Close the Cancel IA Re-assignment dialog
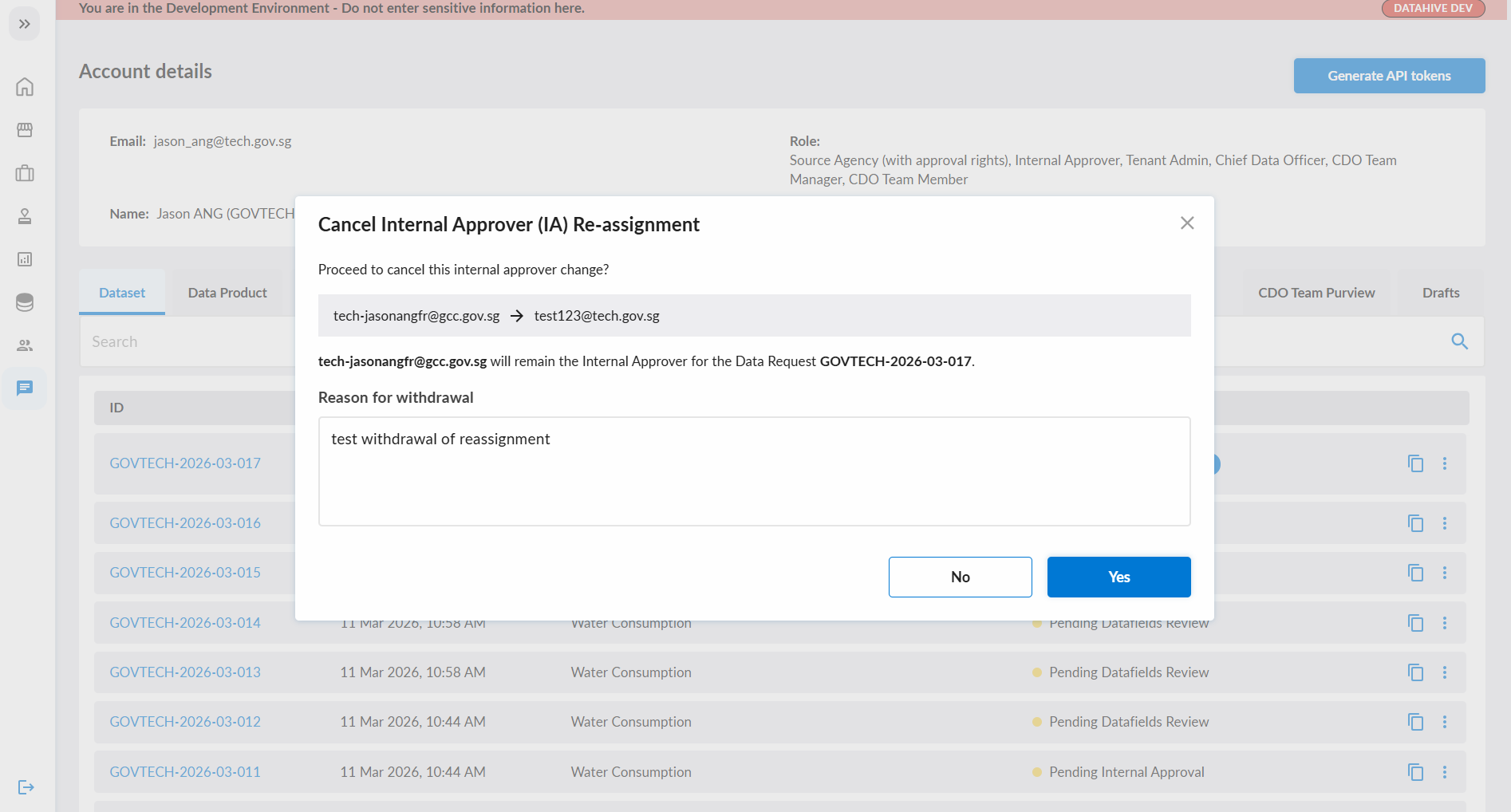The height and width of the screenshot is (812, 1511). 1187,223
